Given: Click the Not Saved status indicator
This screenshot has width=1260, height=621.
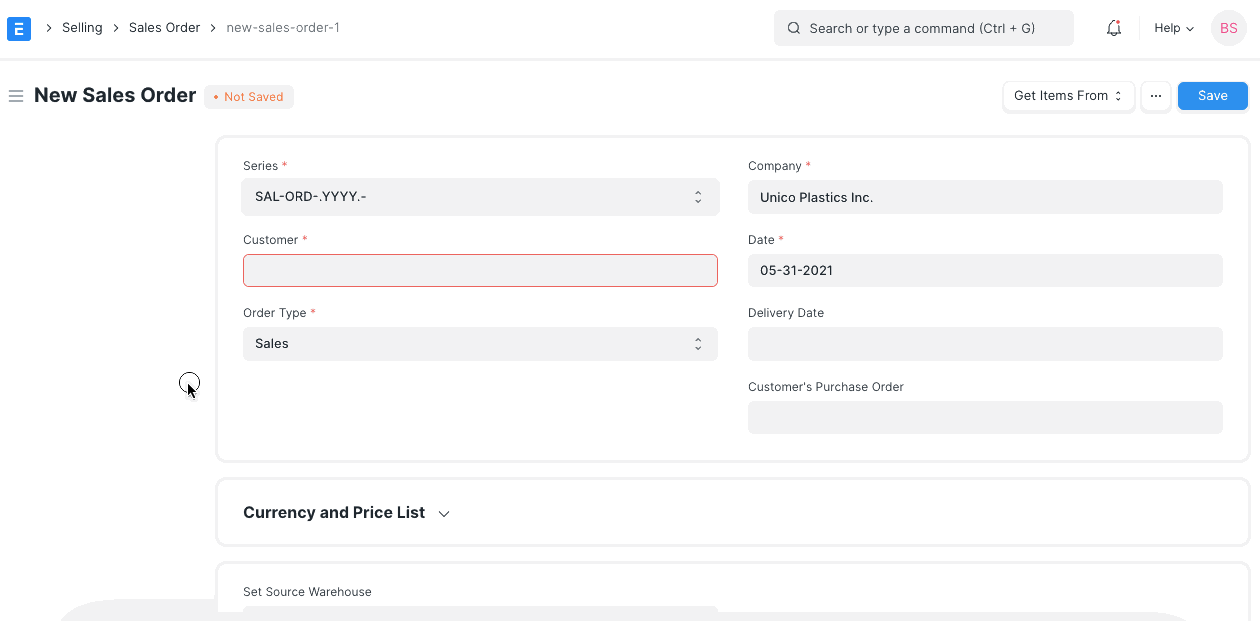Looking at the screenshot, I should (x=248, y=96).
